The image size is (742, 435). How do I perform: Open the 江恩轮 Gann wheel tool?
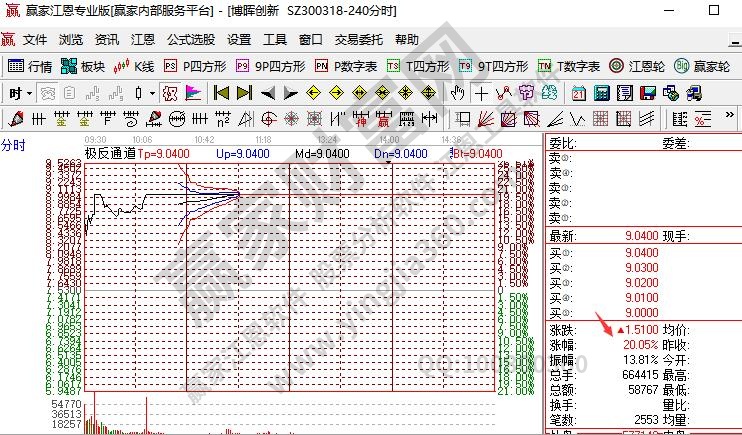coord(631,67)
